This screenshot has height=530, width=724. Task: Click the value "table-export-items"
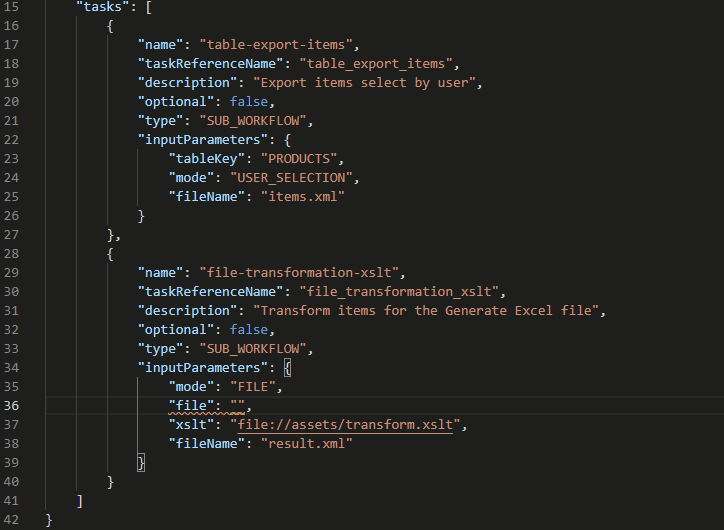tap(276, 44)
